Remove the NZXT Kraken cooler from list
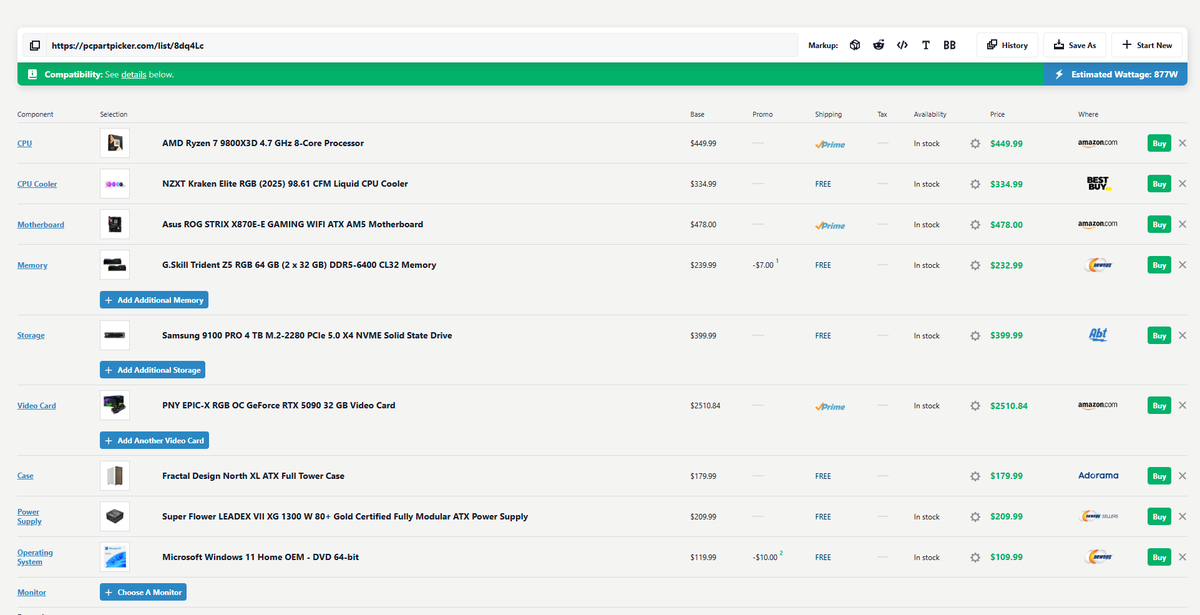1200x615 pixels. 1183,184
